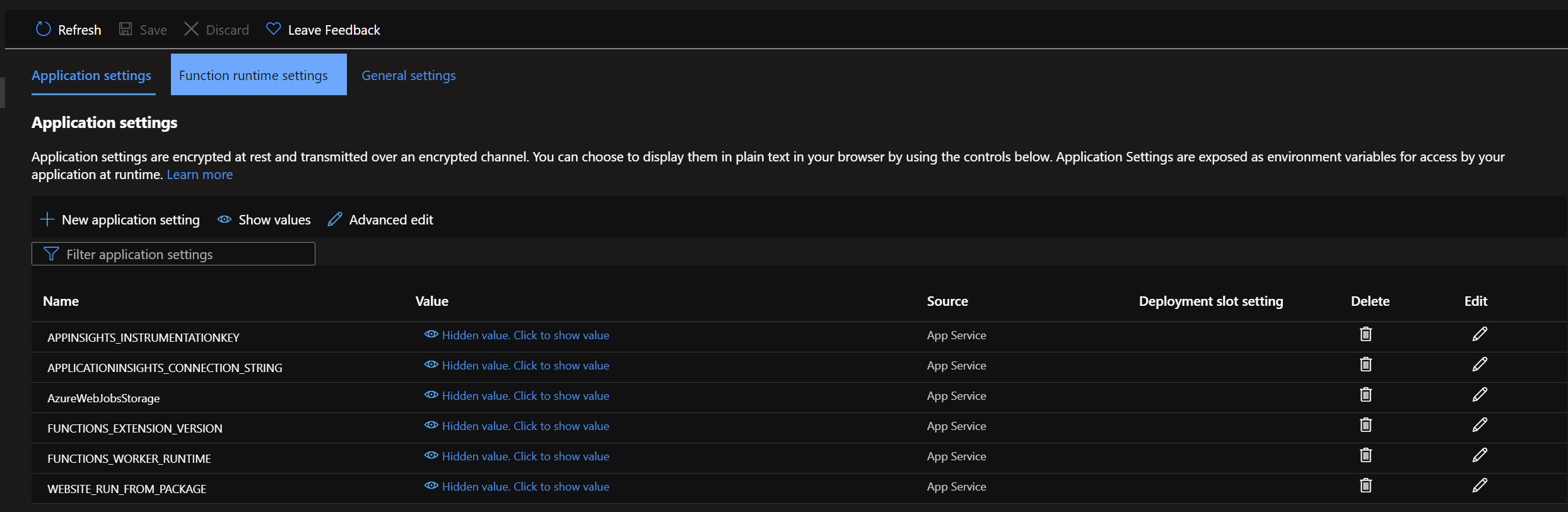Edit the FUNCTIONS_EXTENSION_VERSION setting
Viewport: 1568px width, 512px height.
point(1480,425)
